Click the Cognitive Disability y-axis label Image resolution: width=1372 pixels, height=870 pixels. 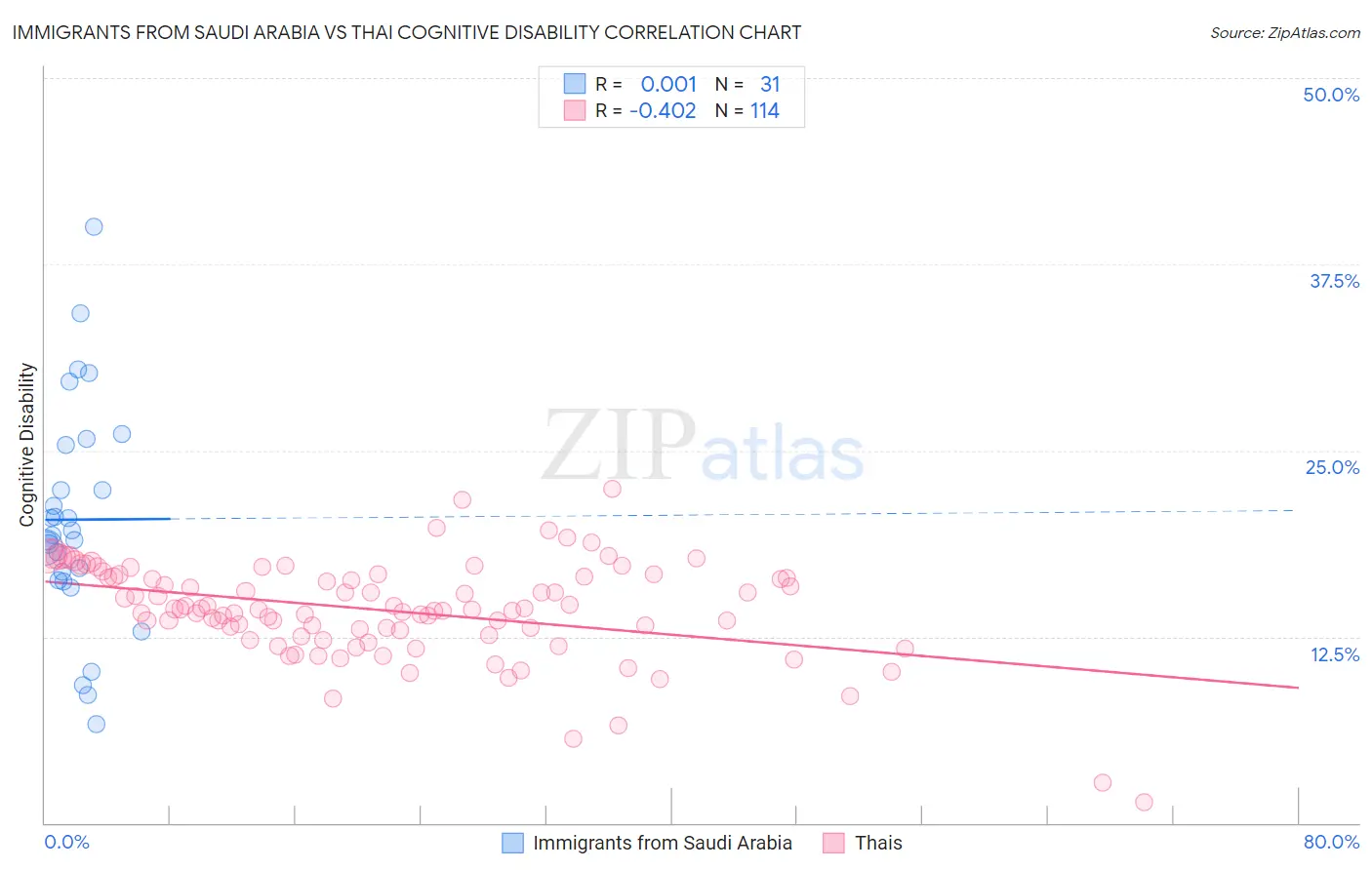[27, 445]
